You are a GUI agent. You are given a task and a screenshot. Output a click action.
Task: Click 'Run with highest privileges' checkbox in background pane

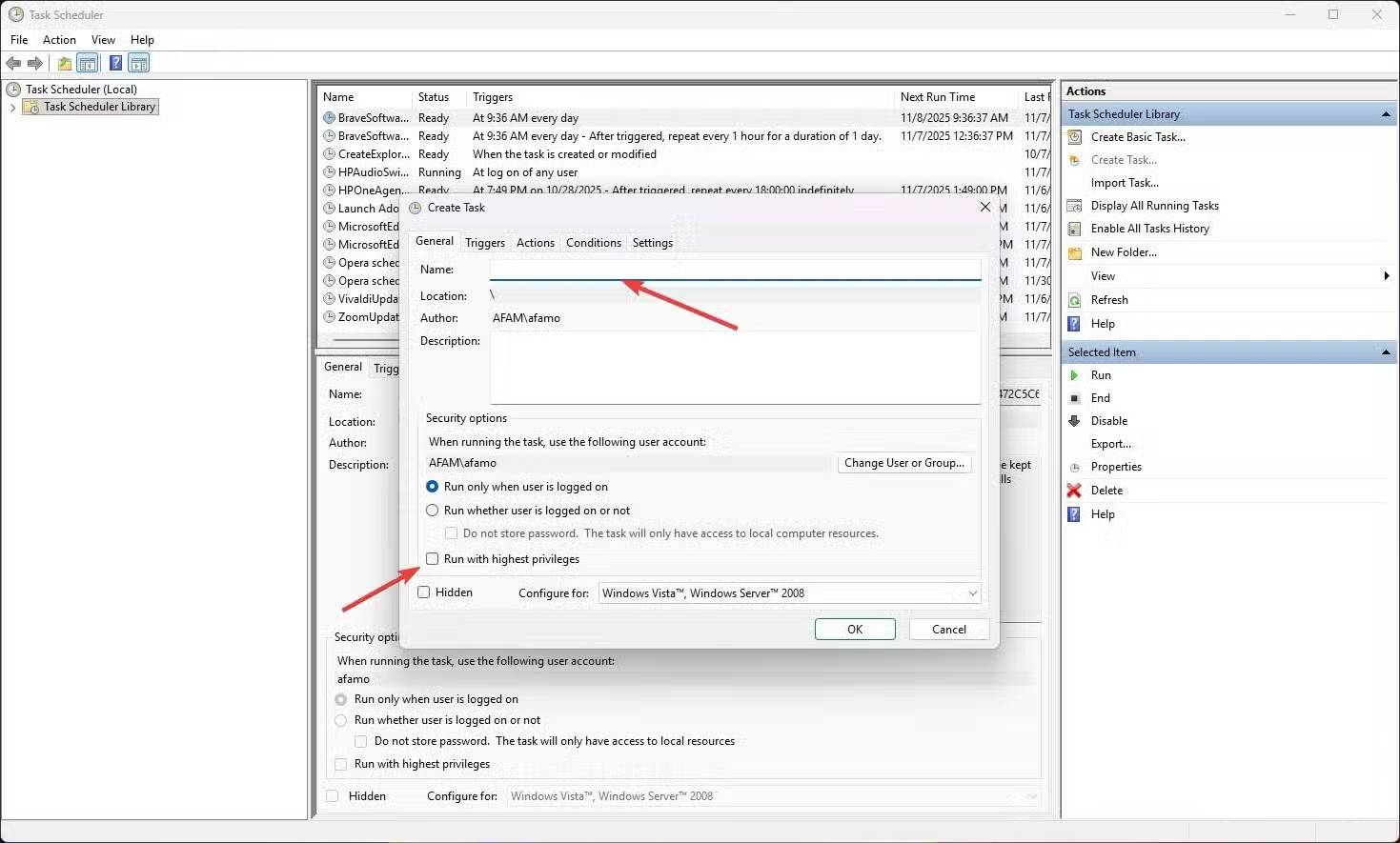[341, 764]
